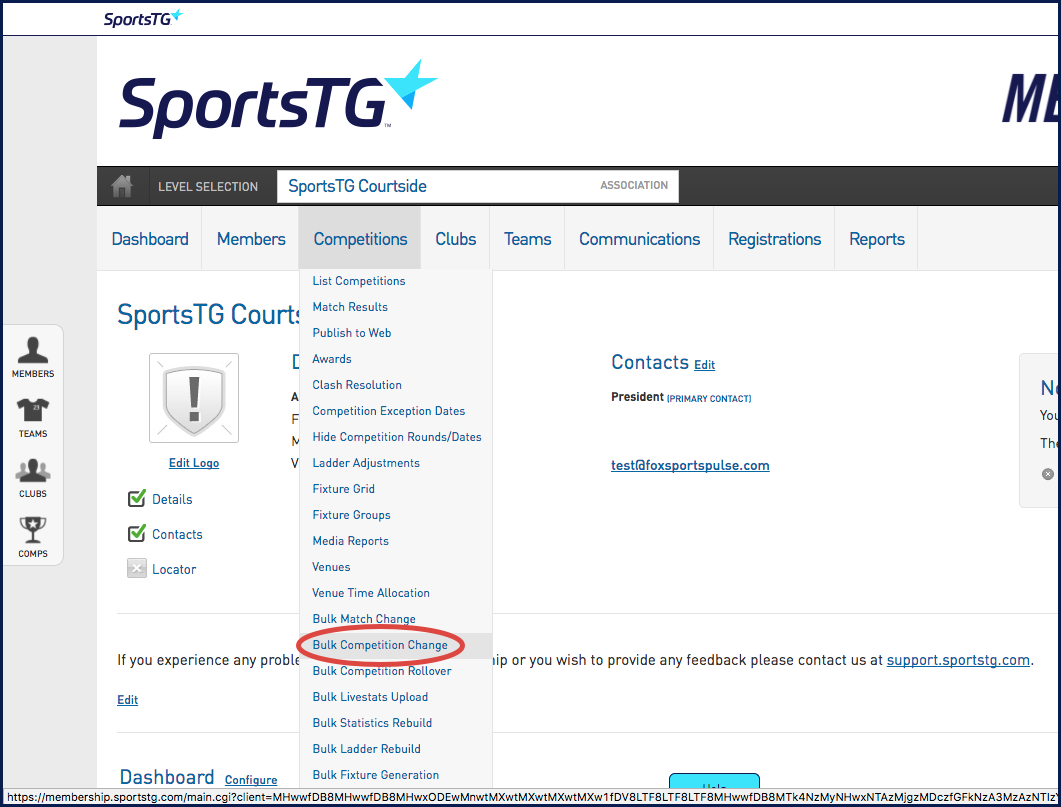Select List Competitions from the menu
Viewport: 1061px width, 807px height.
pyautogui.click(x=359, y=281)
